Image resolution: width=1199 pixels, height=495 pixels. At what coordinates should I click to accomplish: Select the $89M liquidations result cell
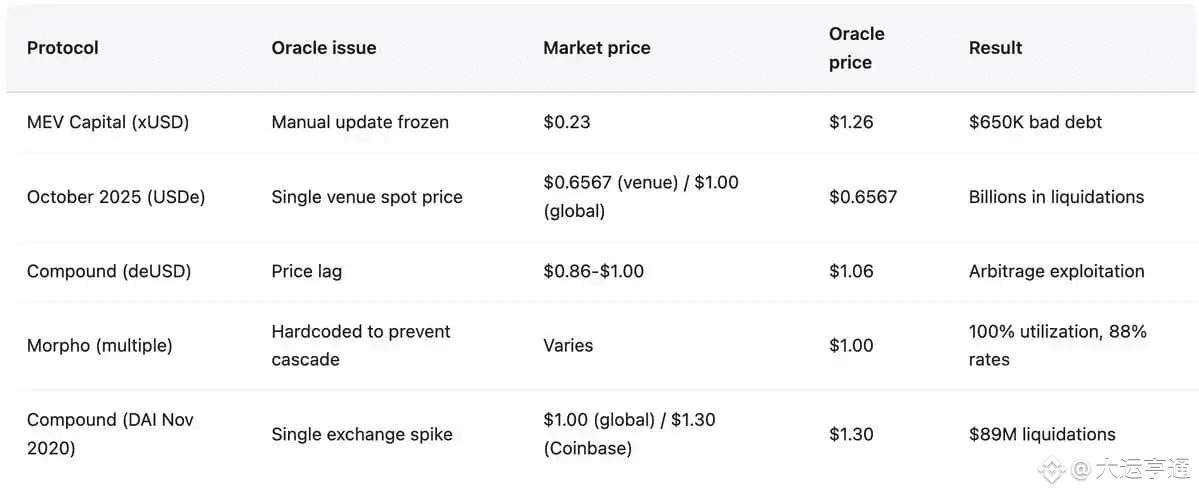[1042, 434]
